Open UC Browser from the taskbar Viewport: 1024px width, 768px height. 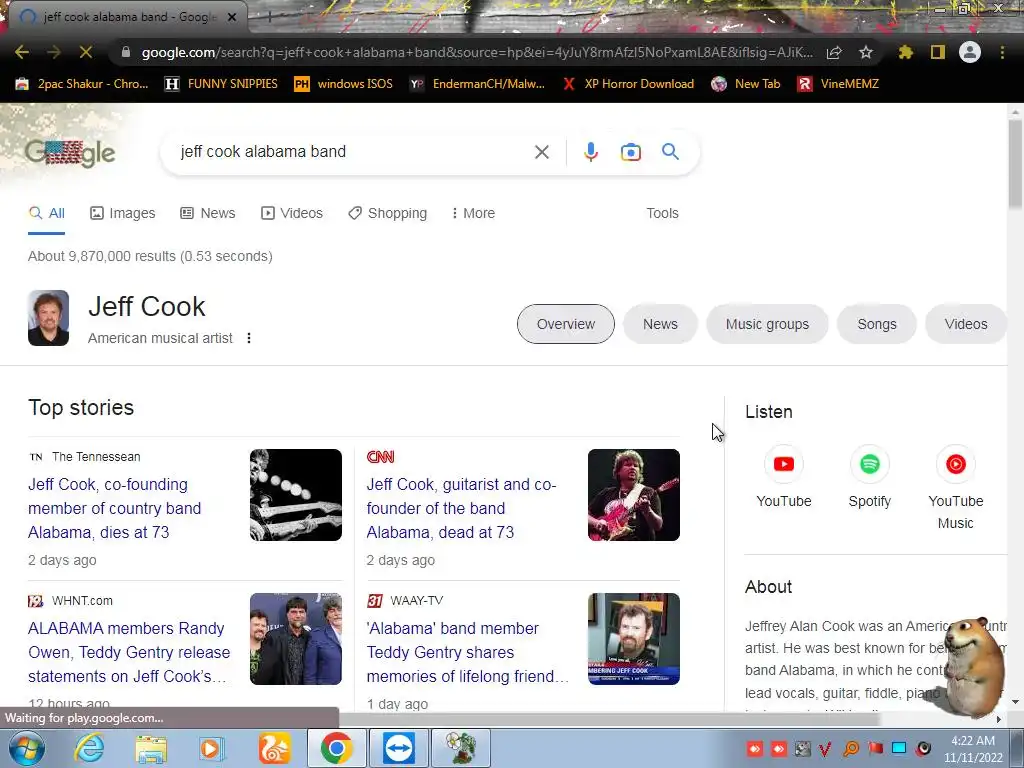point(274,748)
